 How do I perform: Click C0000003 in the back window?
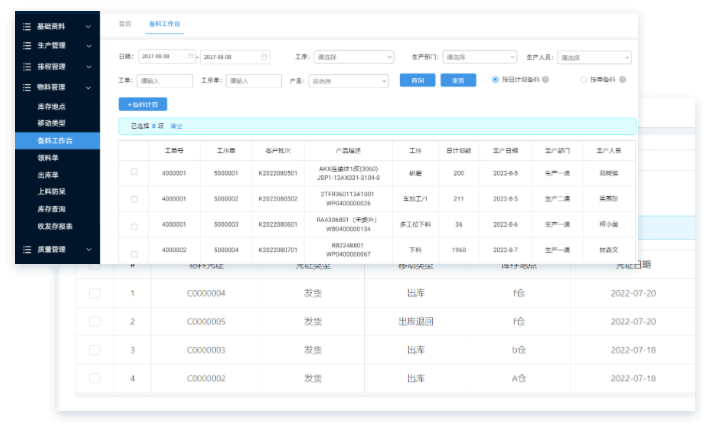[206, 350]
